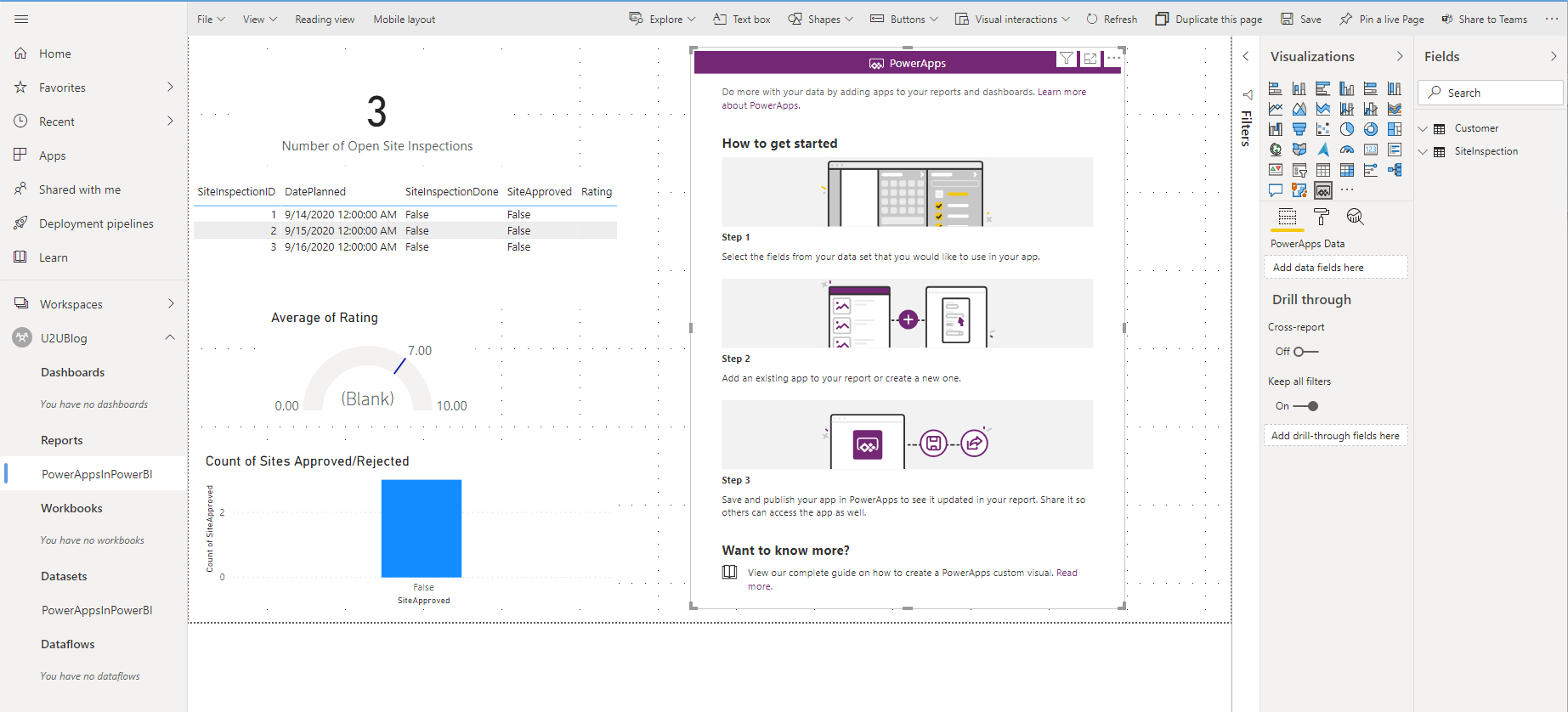Screen dimensions: 1568x712
Task: Click Add drill-through fields here well
Action: click(1335, 435)
